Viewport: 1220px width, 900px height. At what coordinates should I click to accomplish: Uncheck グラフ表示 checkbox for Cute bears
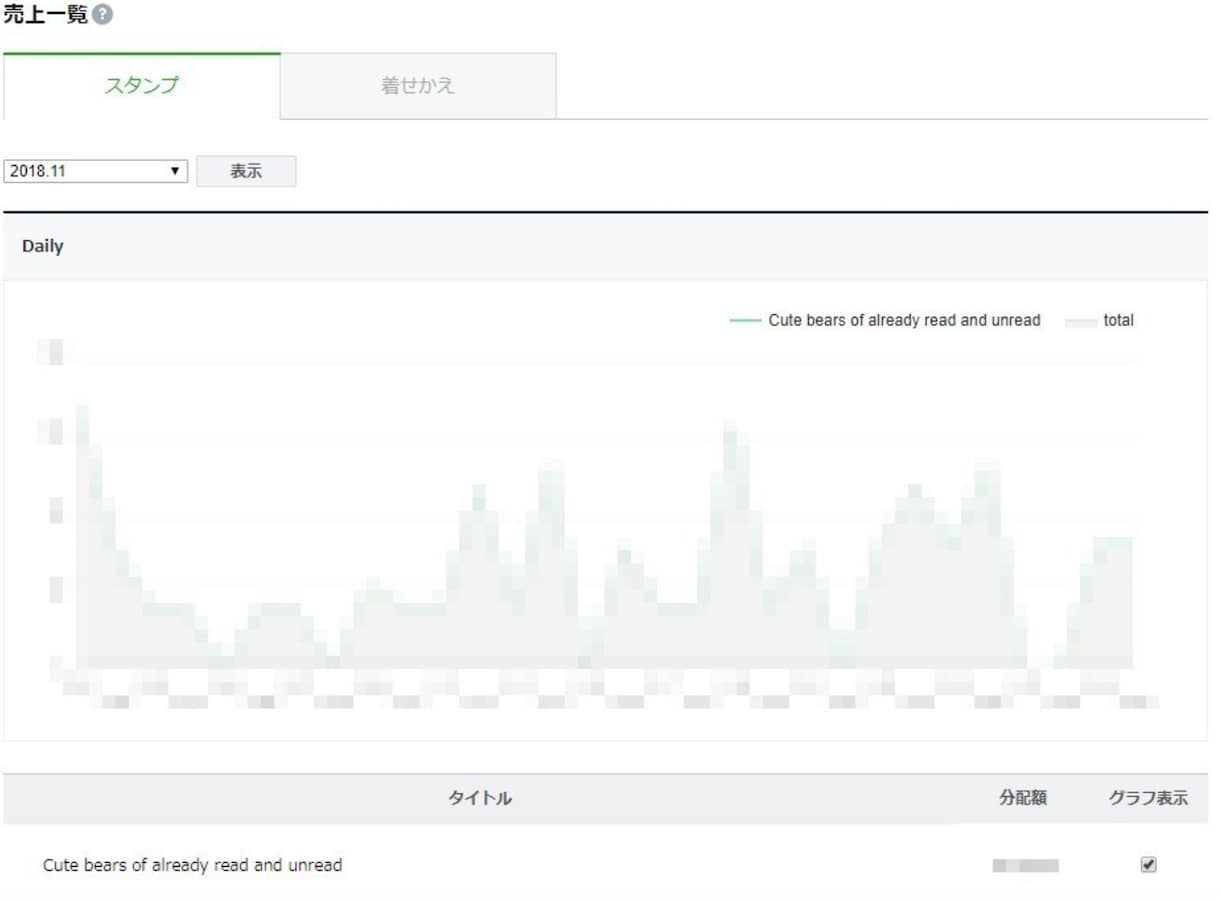pos(1148,865)
